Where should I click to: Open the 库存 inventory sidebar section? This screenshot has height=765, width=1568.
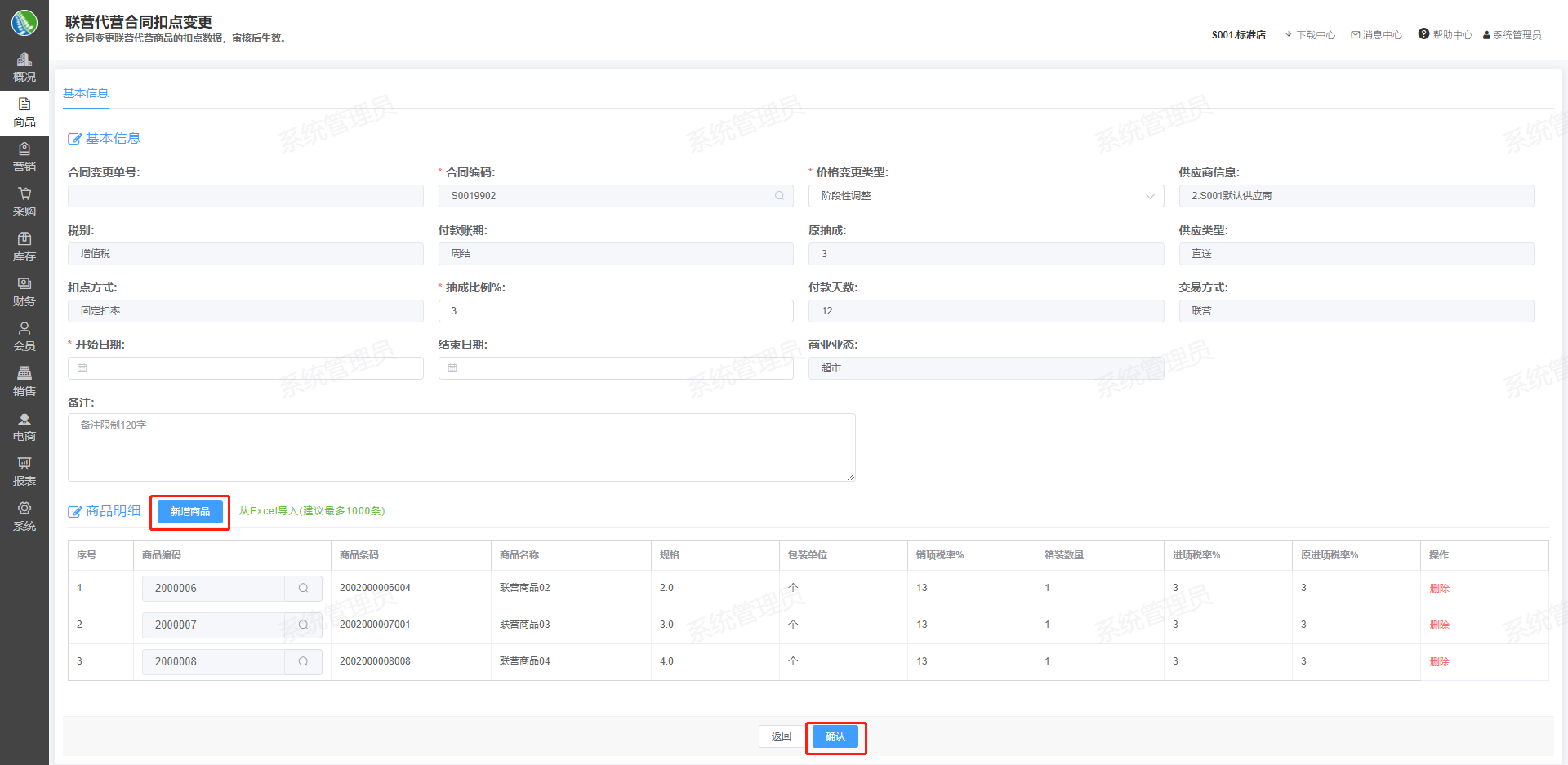click(24, 247)
